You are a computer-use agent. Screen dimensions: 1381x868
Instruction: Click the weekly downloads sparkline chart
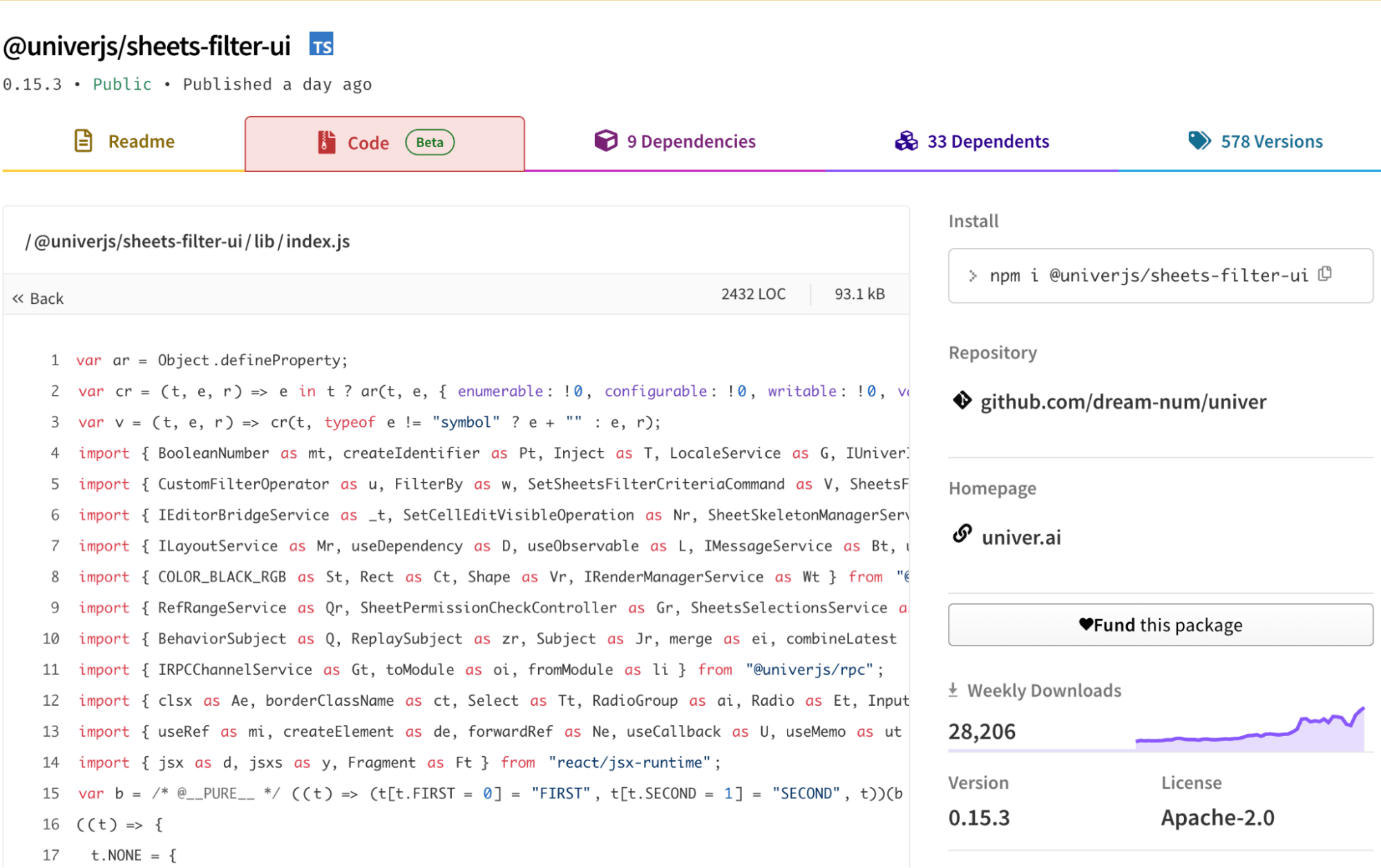(1250, 732)
